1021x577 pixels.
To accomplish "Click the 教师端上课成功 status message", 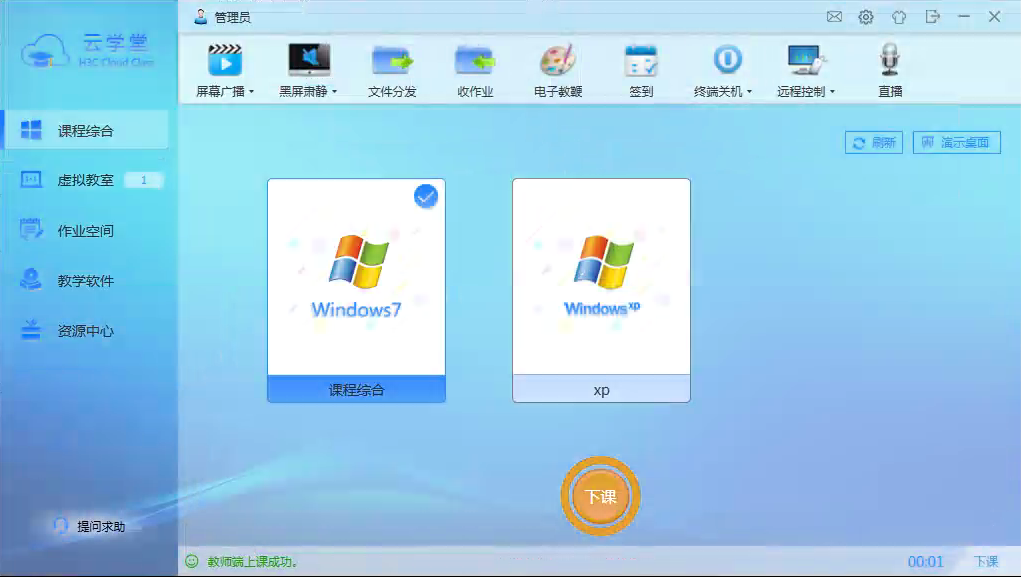I will pyautogui.click(x=252, y=561).
